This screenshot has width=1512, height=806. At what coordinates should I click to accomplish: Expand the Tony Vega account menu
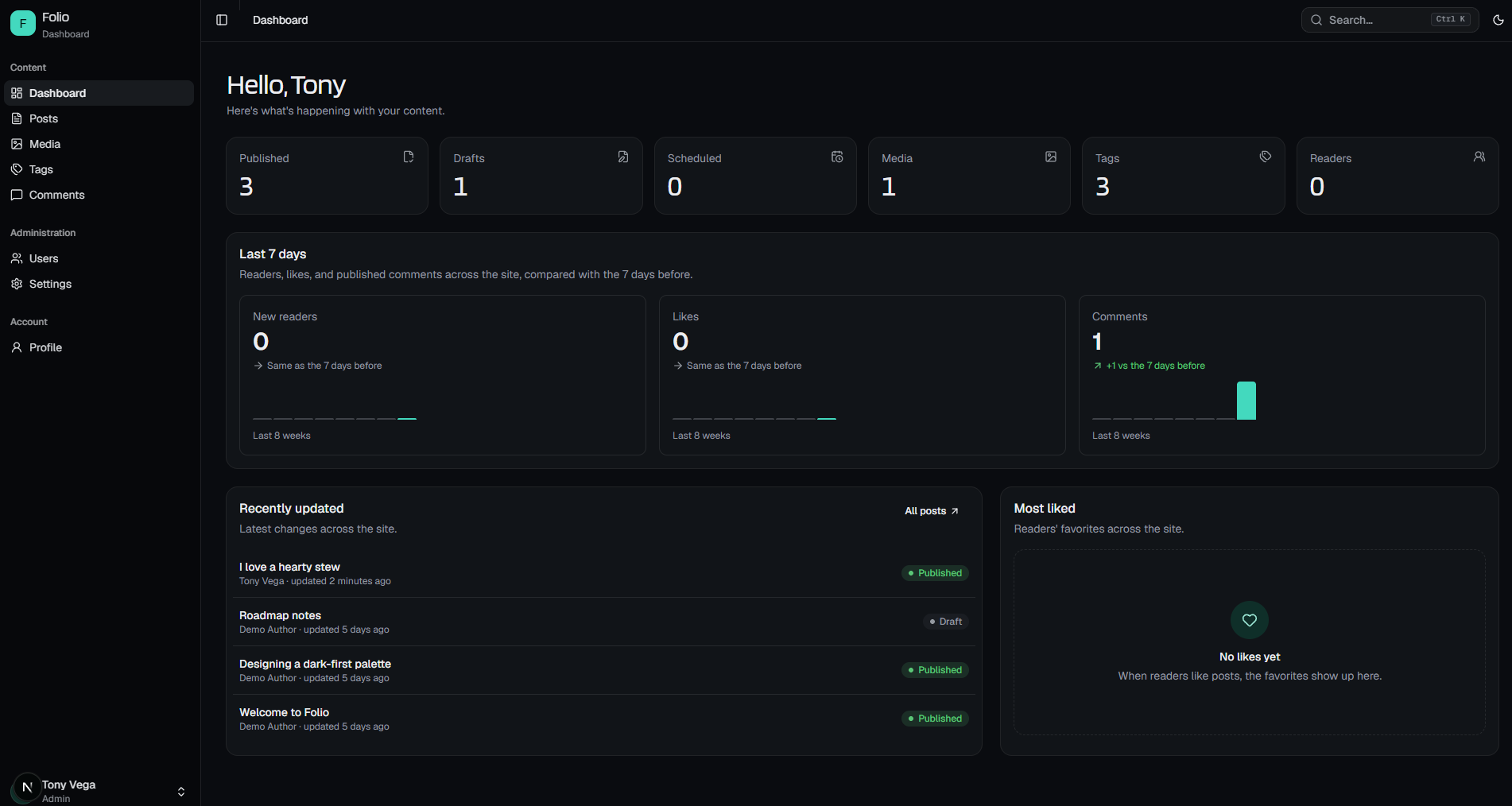click(100, 790)
